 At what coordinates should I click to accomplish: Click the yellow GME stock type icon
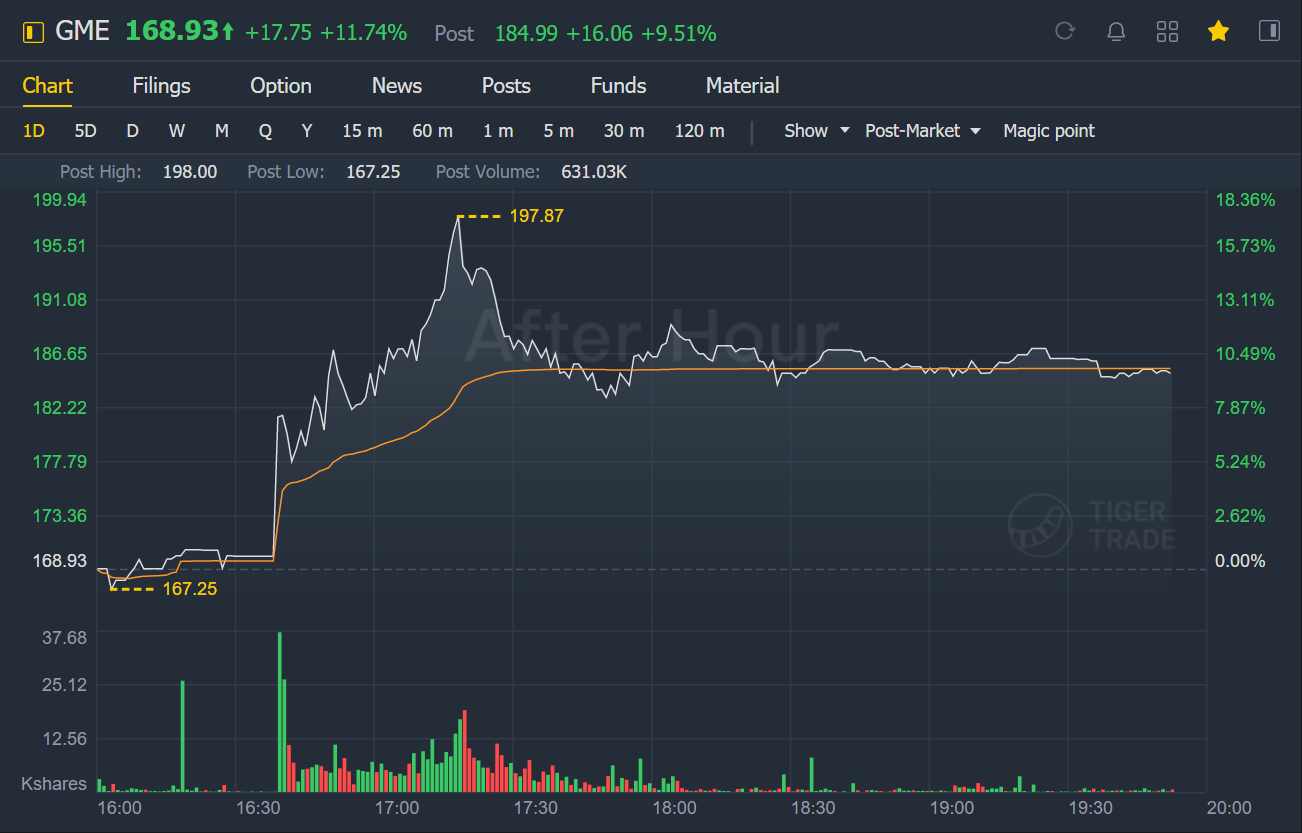[x=34, y=32]
